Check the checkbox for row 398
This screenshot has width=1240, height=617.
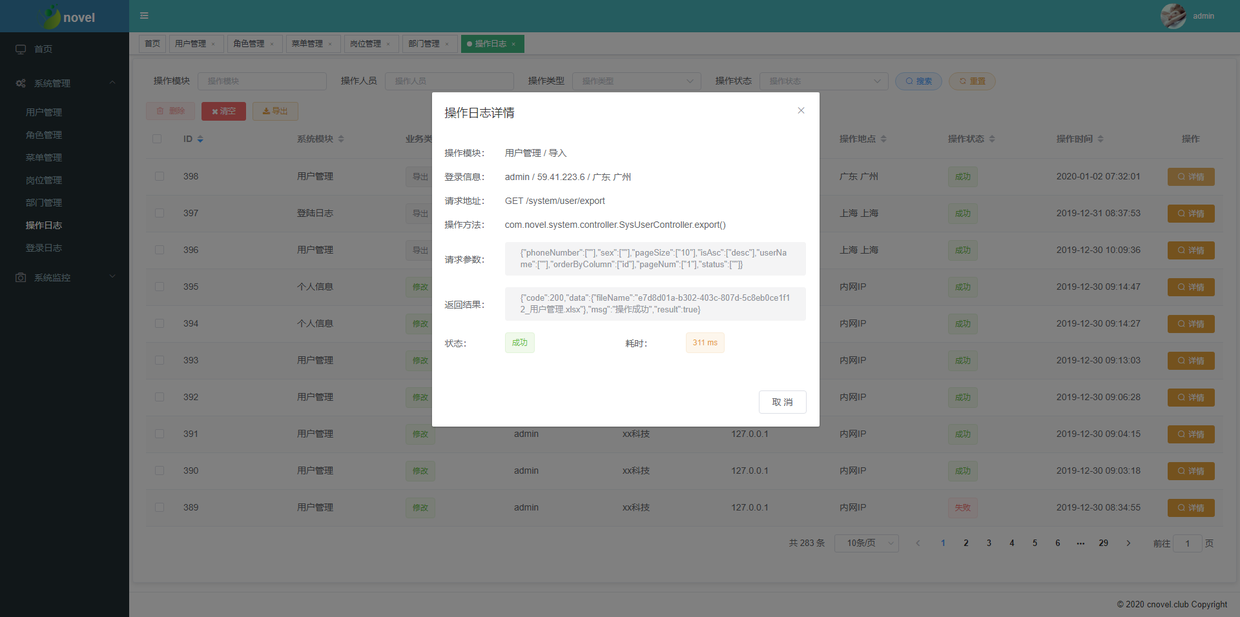click(159, 176)
